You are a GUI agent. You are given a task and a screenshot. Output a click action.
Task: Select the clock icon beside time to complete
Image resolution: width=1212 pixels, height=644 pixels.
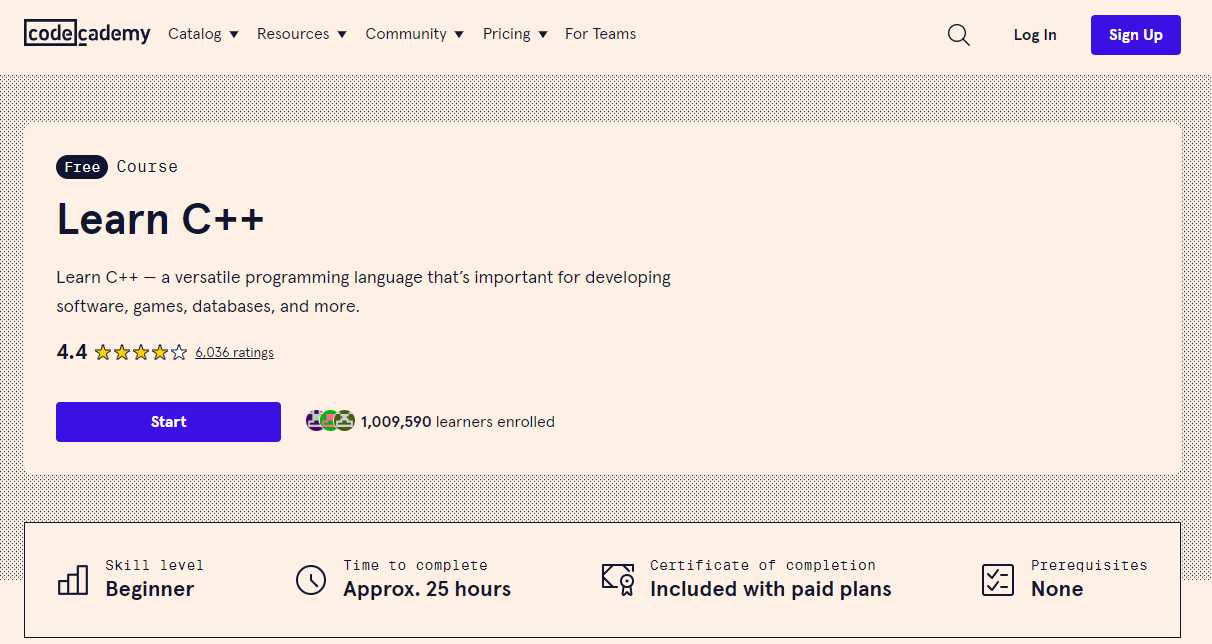tap(311, 579)
